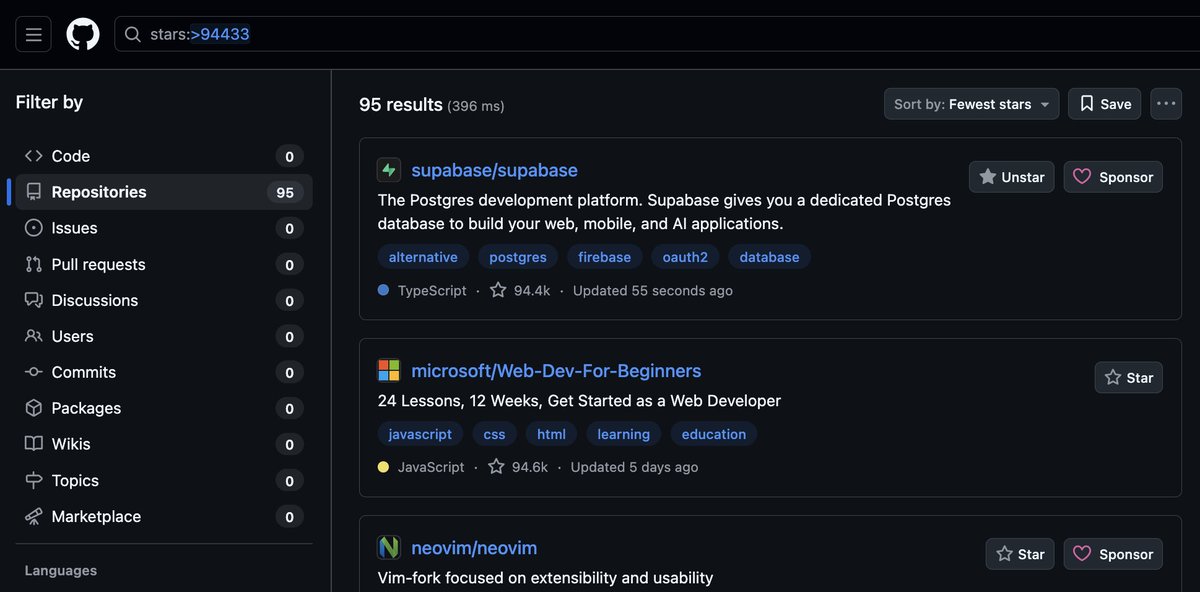Click the Commits node icon
Viewport: 1200px width, 592px height.
pos(34,372)
